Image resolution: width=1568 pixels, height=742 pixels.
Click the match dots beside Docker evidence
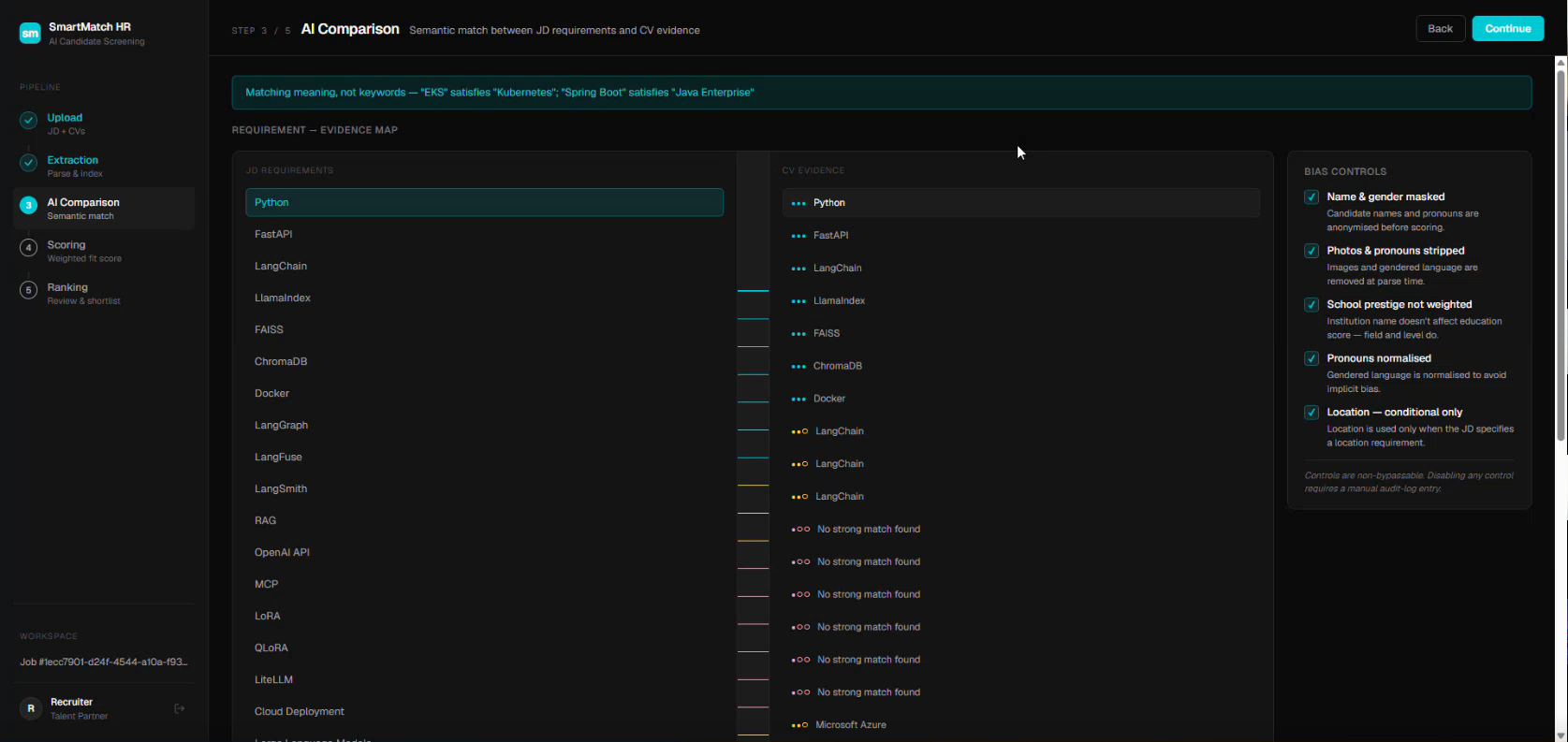(799, 400)
